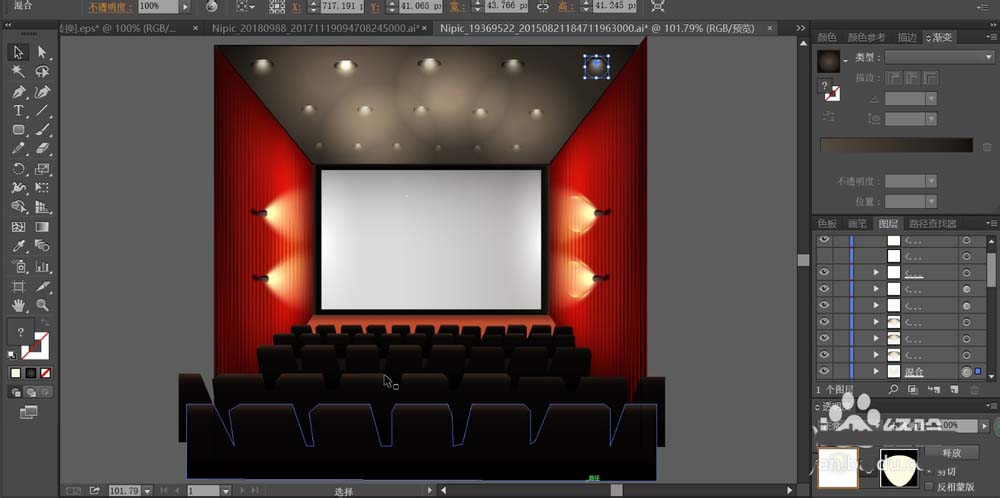The width and height of the screenshot is (1000, 498).
Task: Click the 混合 layer's target circle
Action: pyautogui.click(x=967, y=371)
